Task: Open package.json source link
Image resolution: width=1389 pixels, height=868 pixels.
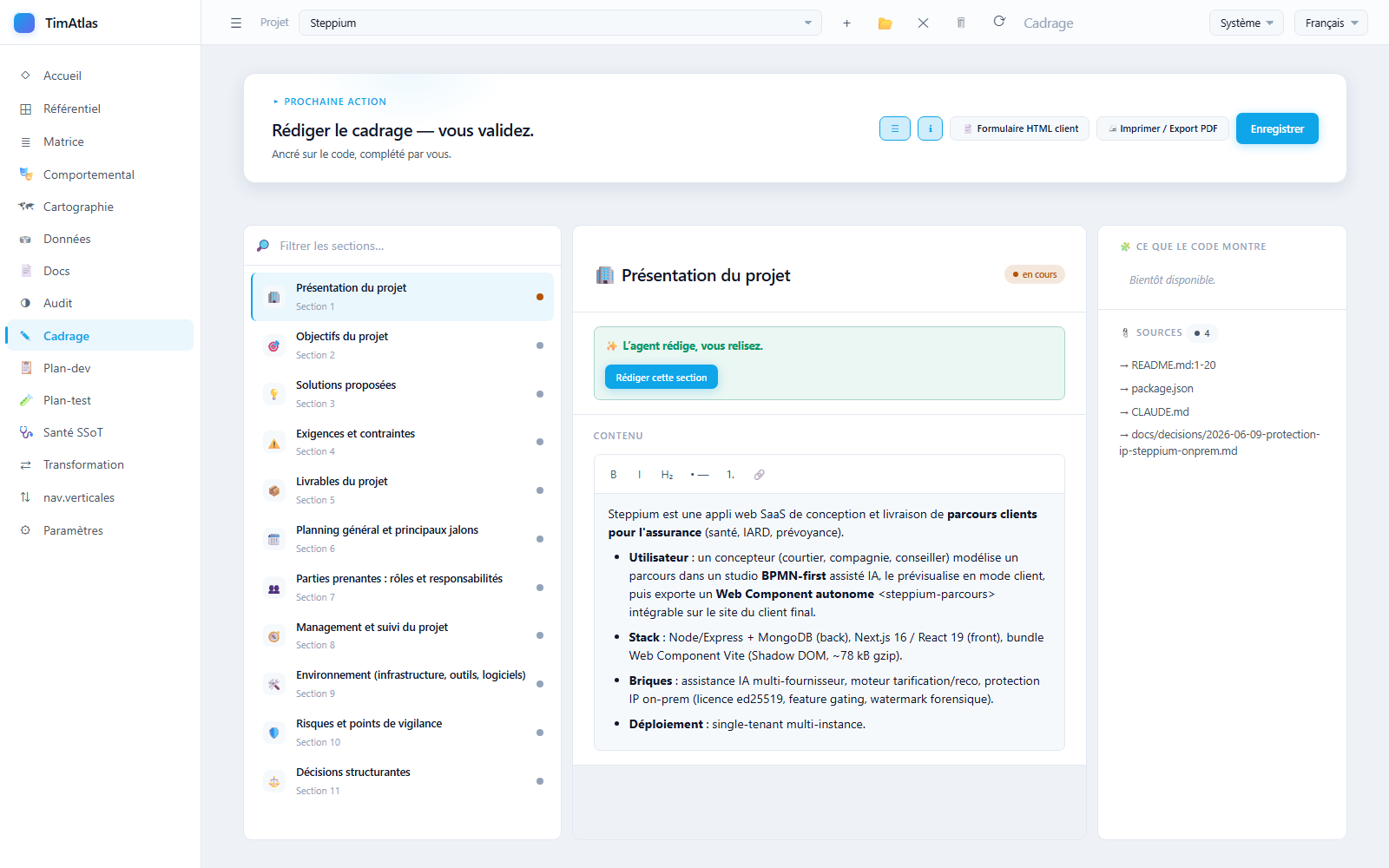Action: click(x=1156, y=389)
